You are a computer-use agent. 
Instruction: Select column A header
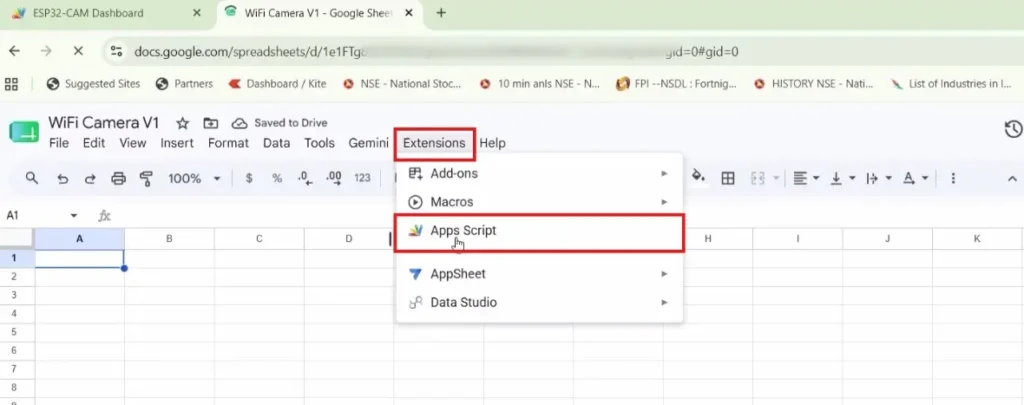pyautogui.click(x=80, y=239)
